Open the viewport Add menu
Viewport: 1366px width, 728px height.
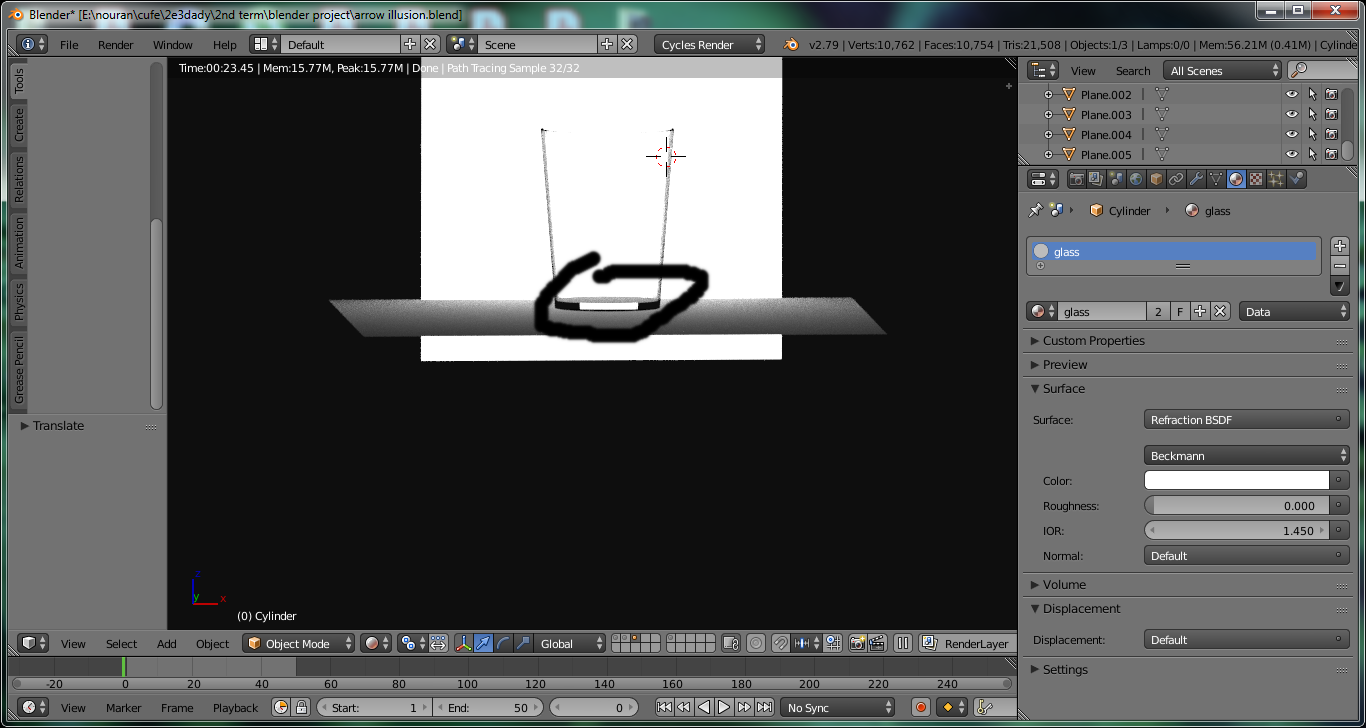pos(167,643)
